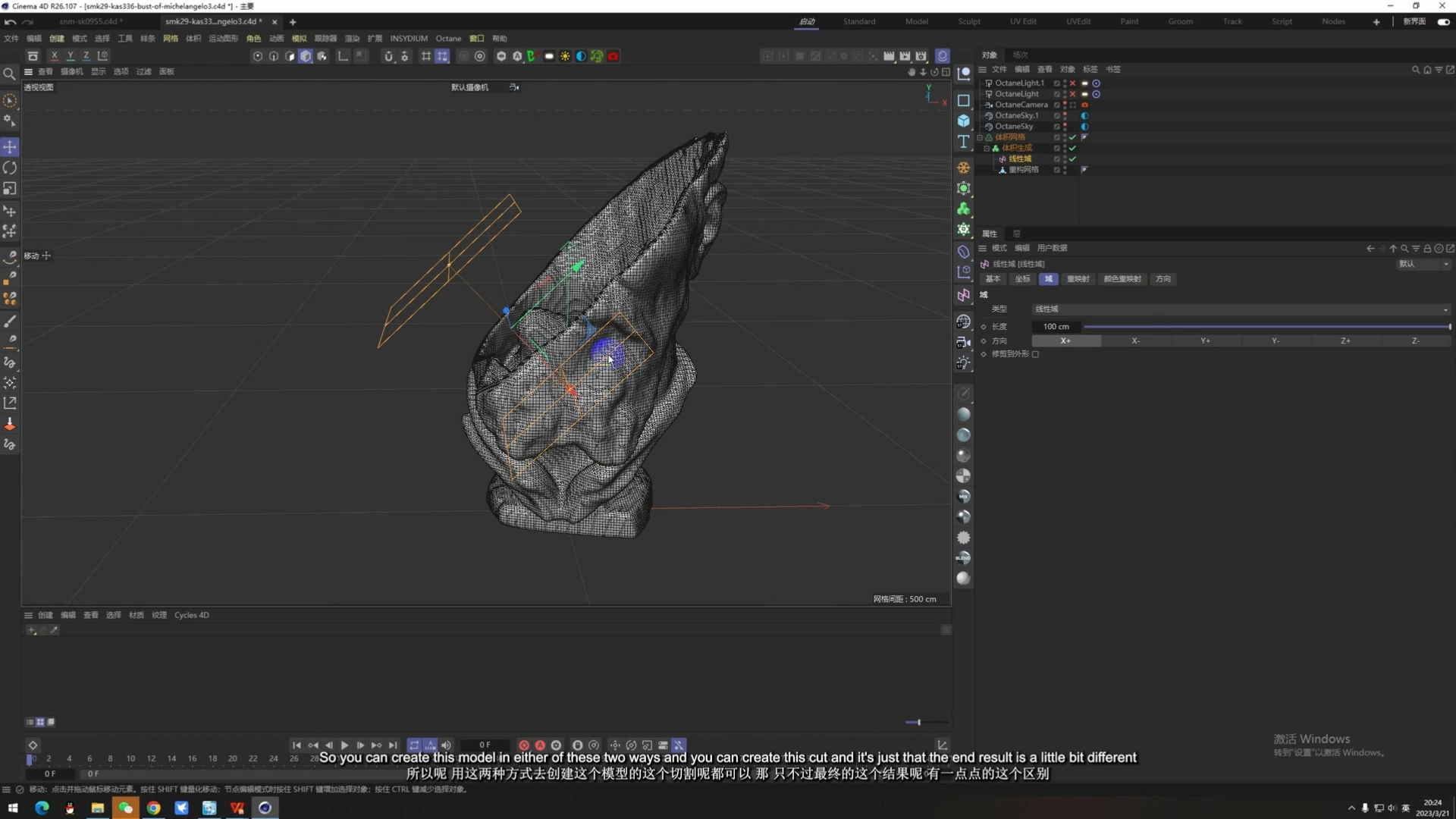This screenshot has width=1456, height=819.
Task: Click the green Octane settings gear icon
Action: [596, 56]
